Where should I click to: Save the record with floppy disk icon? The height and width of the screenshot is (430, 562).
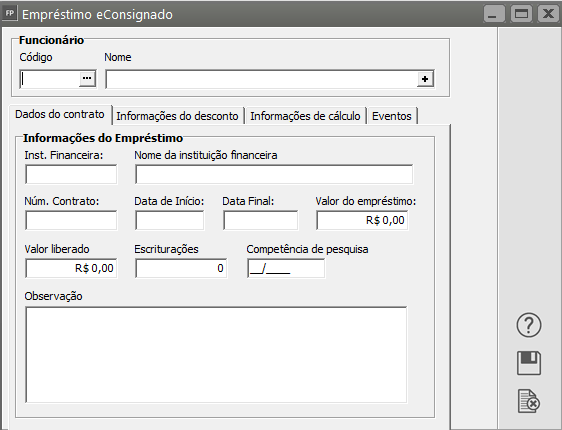point(529,363)
